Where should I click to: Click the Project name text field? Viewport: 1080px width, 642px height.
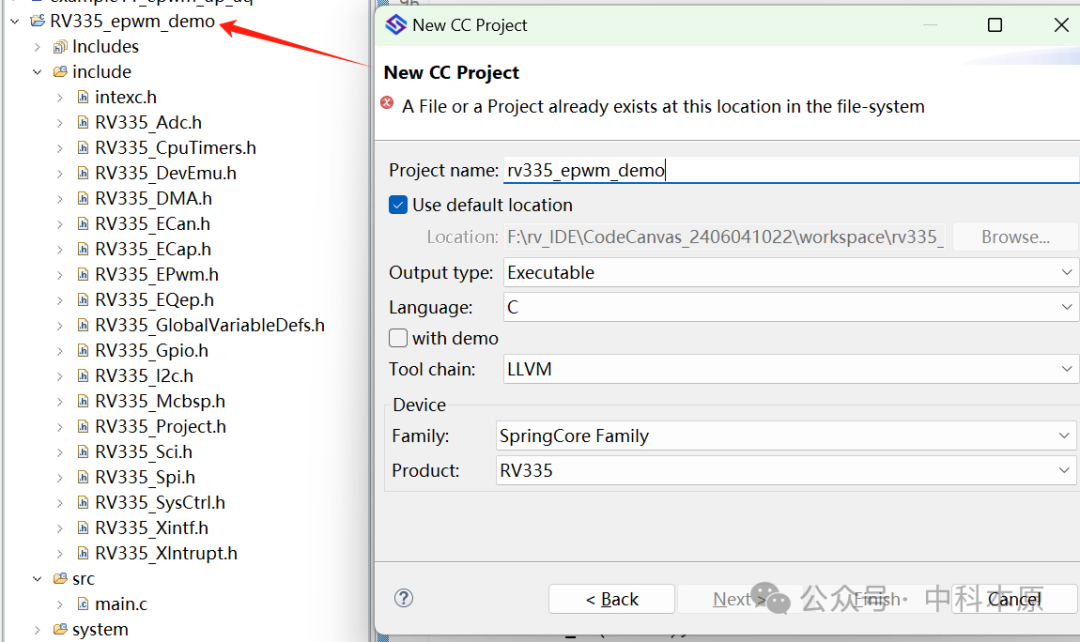pos(789,170)
